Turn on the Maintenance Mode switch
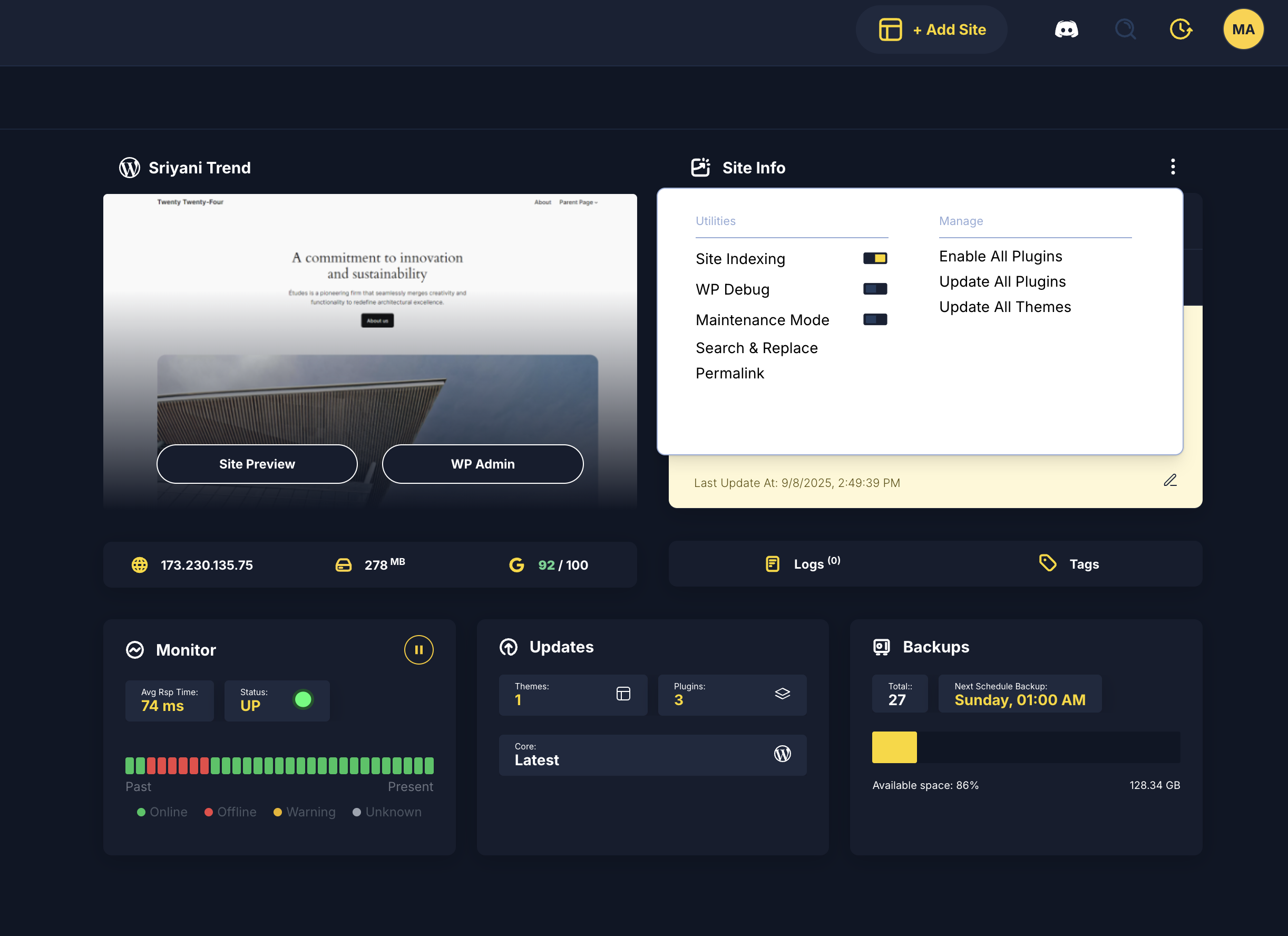Image resolution: width=1288 pixels, height=936 pixels. tap(875, 320)
